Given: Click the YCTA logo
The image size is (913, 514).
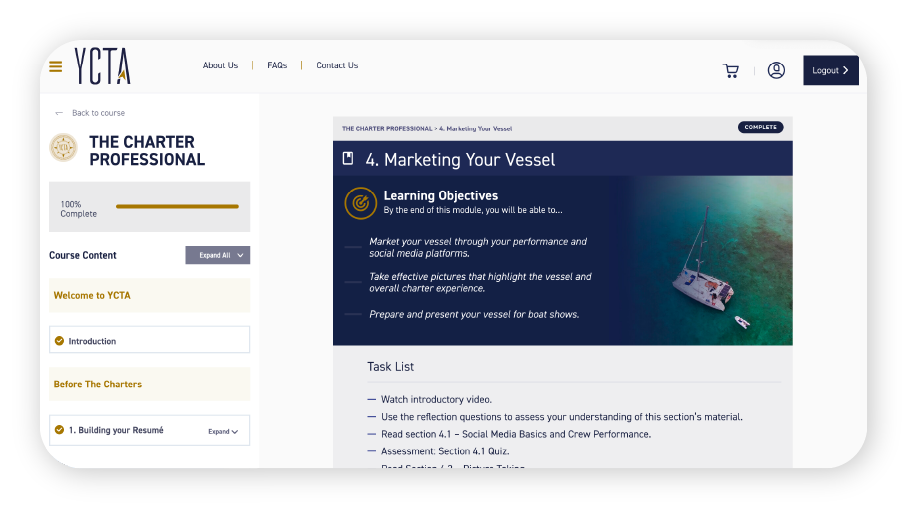Looking at the screenshot, I should [102, 66].
